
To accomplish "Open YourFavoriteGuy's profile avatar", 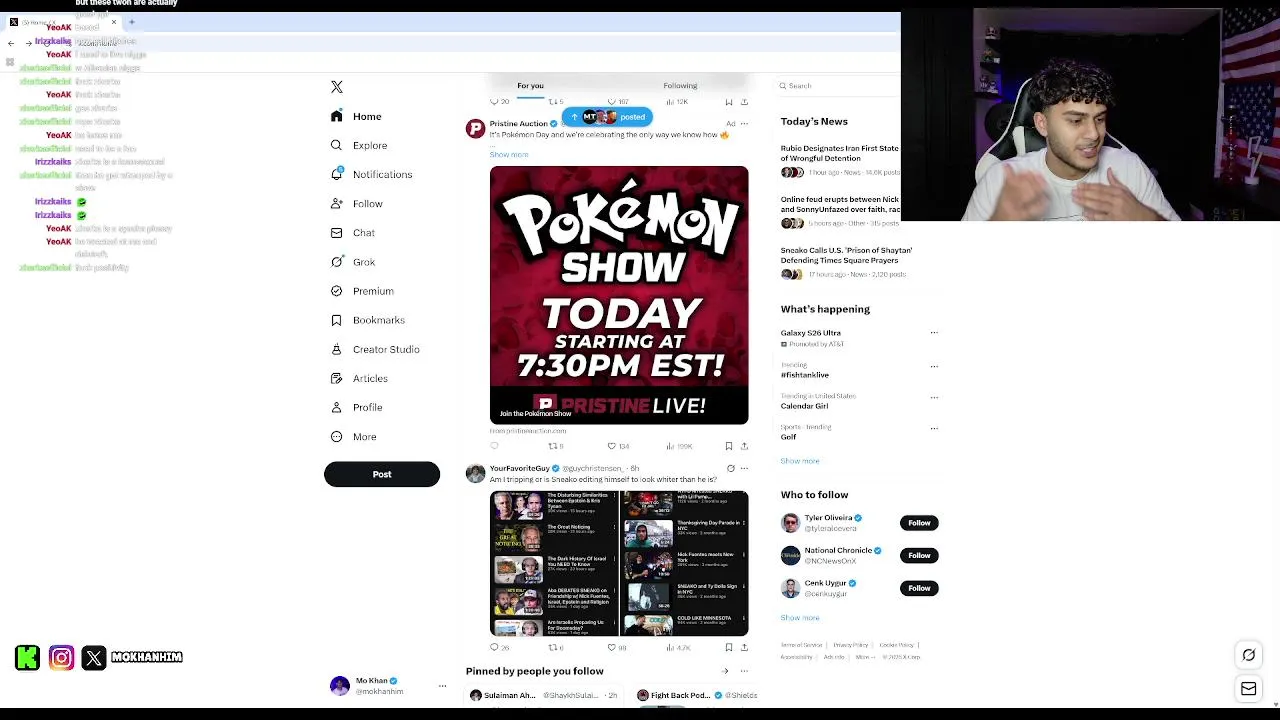I will click(x=476, y=474).
